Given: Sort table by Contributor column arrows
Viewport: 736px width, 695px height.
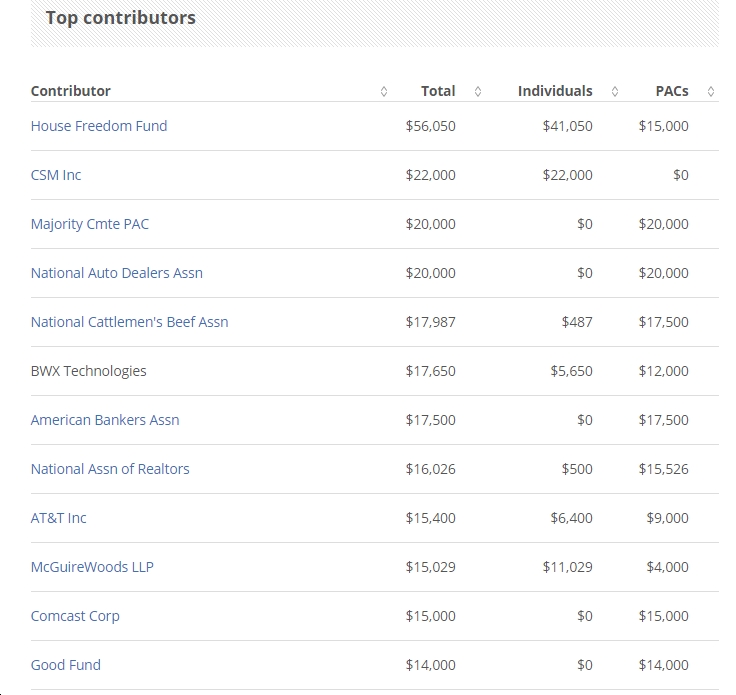Looking at the screenshot, I should 383,91.
